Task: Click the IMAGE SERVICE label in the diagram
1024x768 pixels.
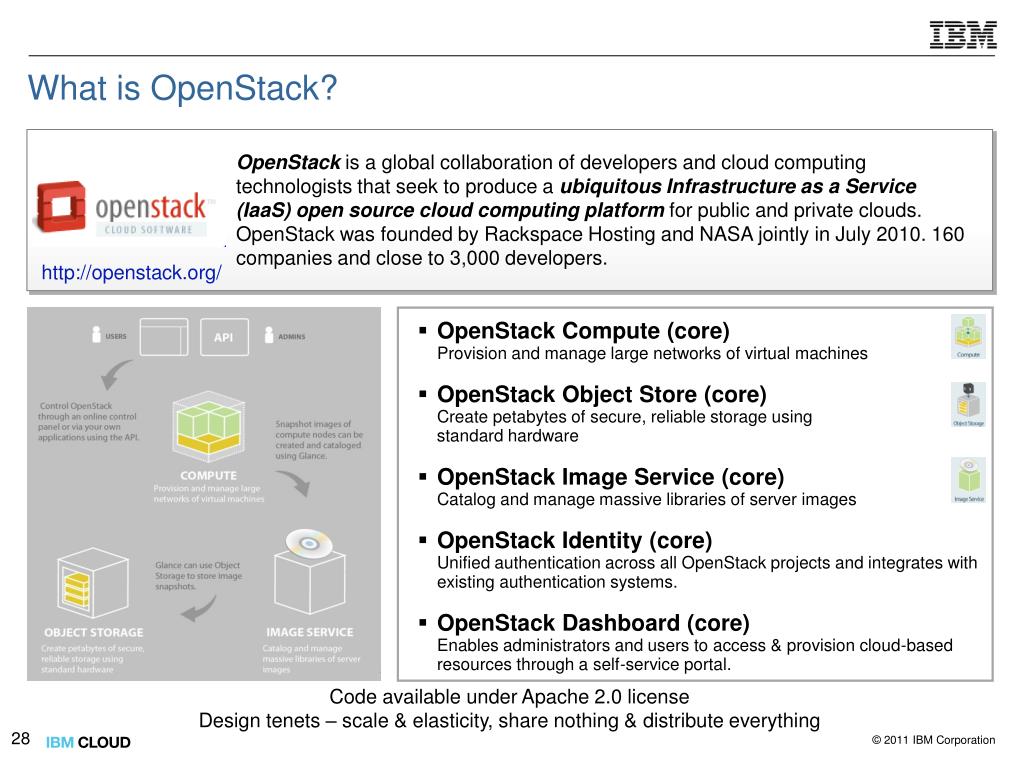Action: pyautogui.click(x=310, y=632)
